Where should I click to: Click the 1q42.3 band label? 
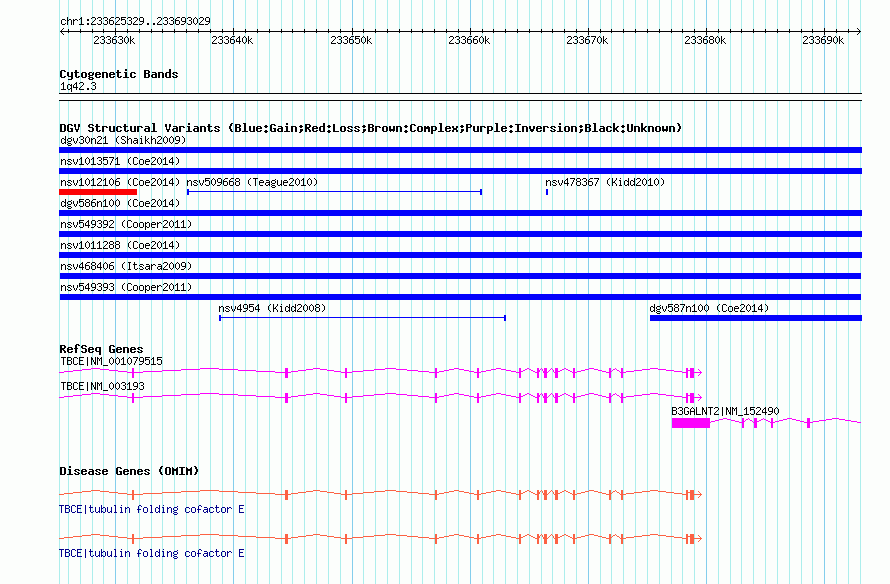[x=78, y=86]
